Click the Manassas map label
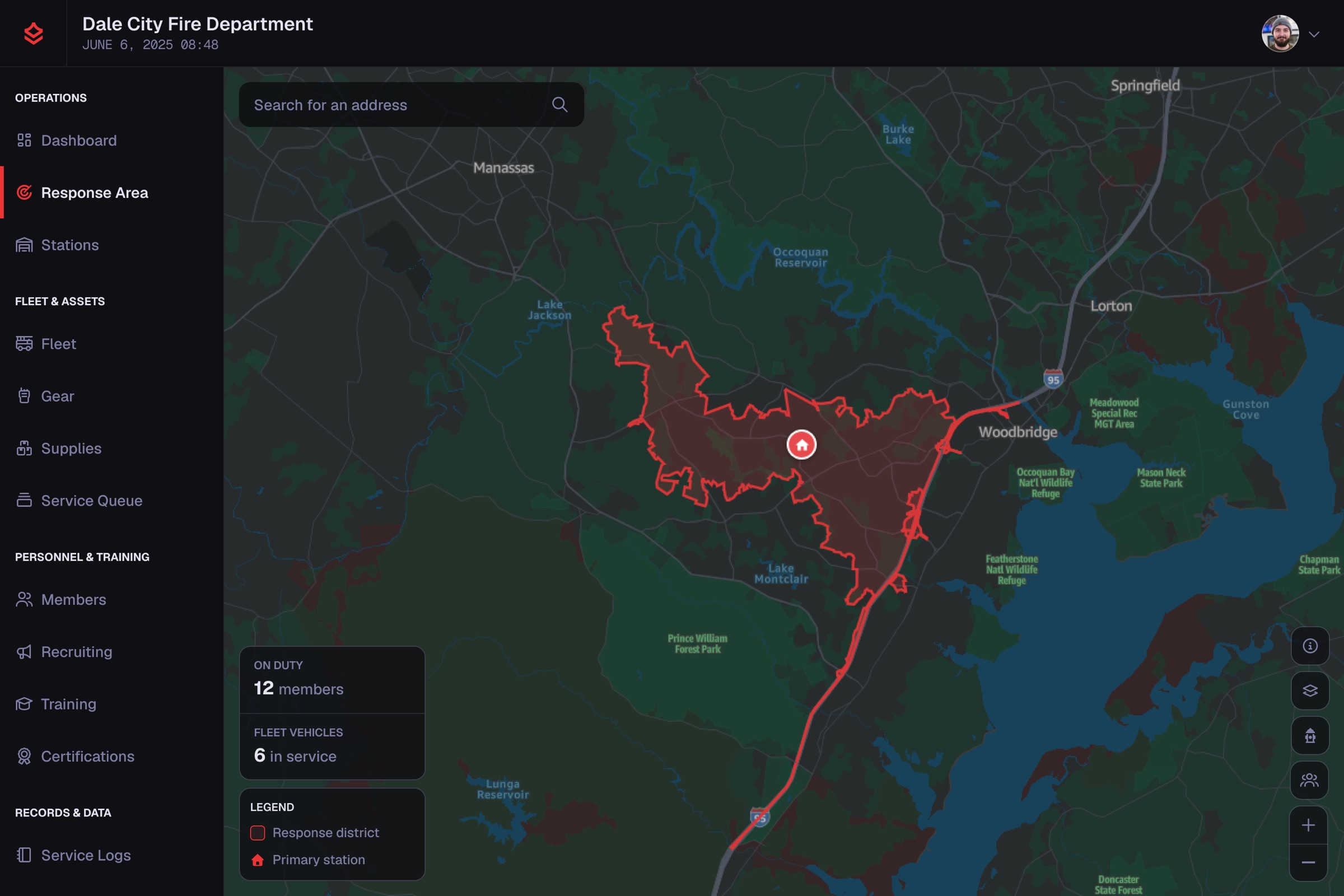 (x=503, y=168)
